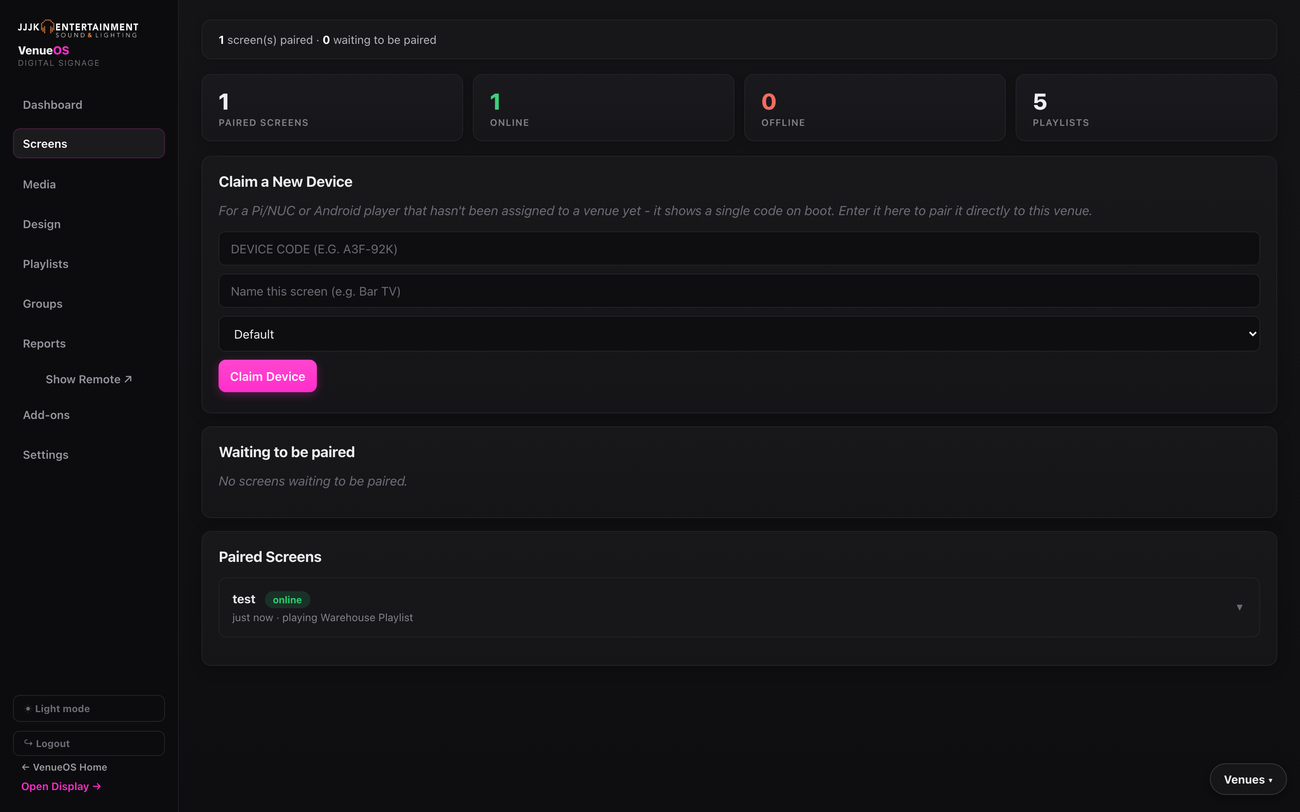Expand the test screen row arrow
The height and width of the screenshot is (812, 1300).
click(x=1239, y=607)
